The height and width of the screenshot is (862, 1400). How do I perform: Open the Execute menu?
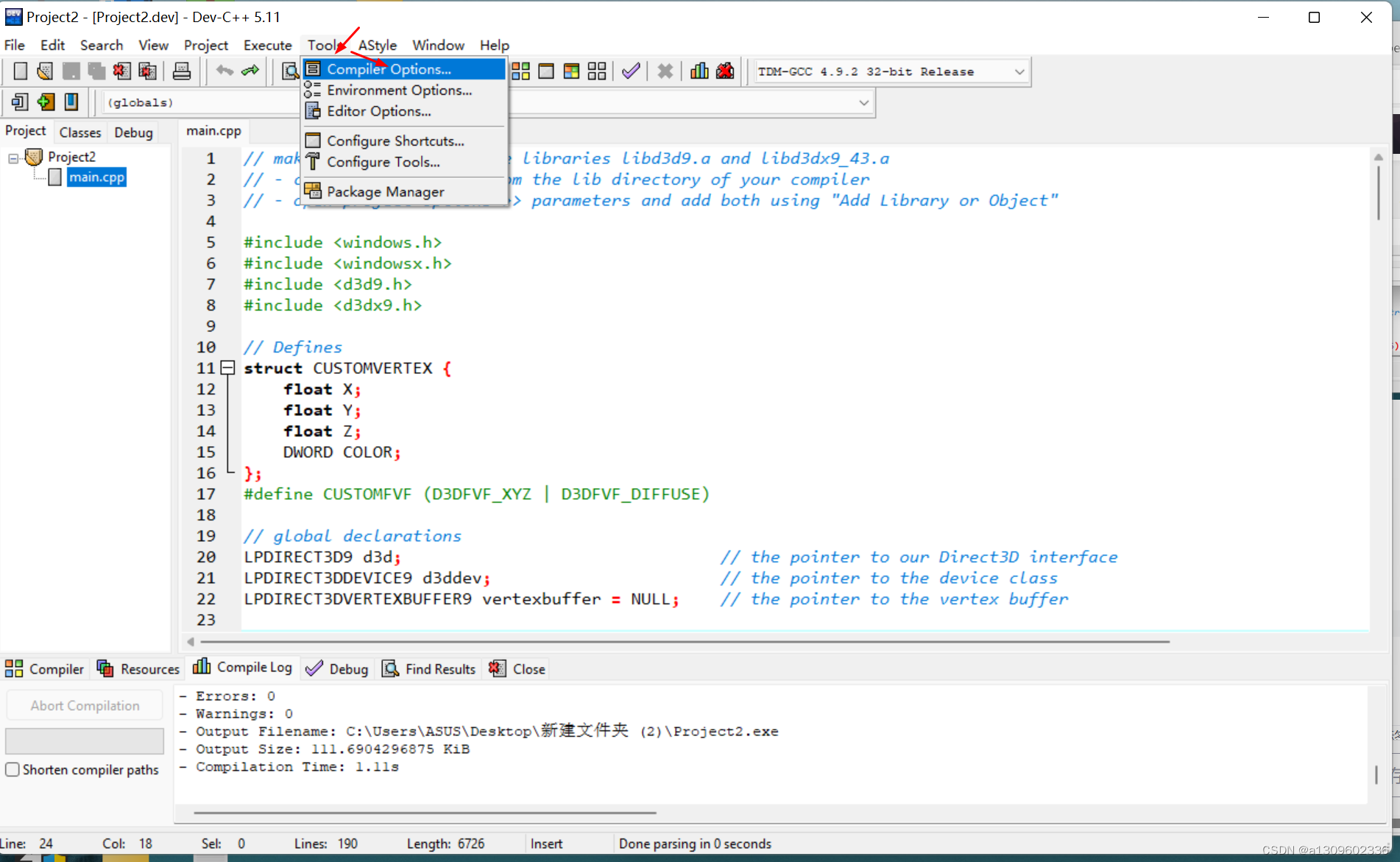coord(268,45)
